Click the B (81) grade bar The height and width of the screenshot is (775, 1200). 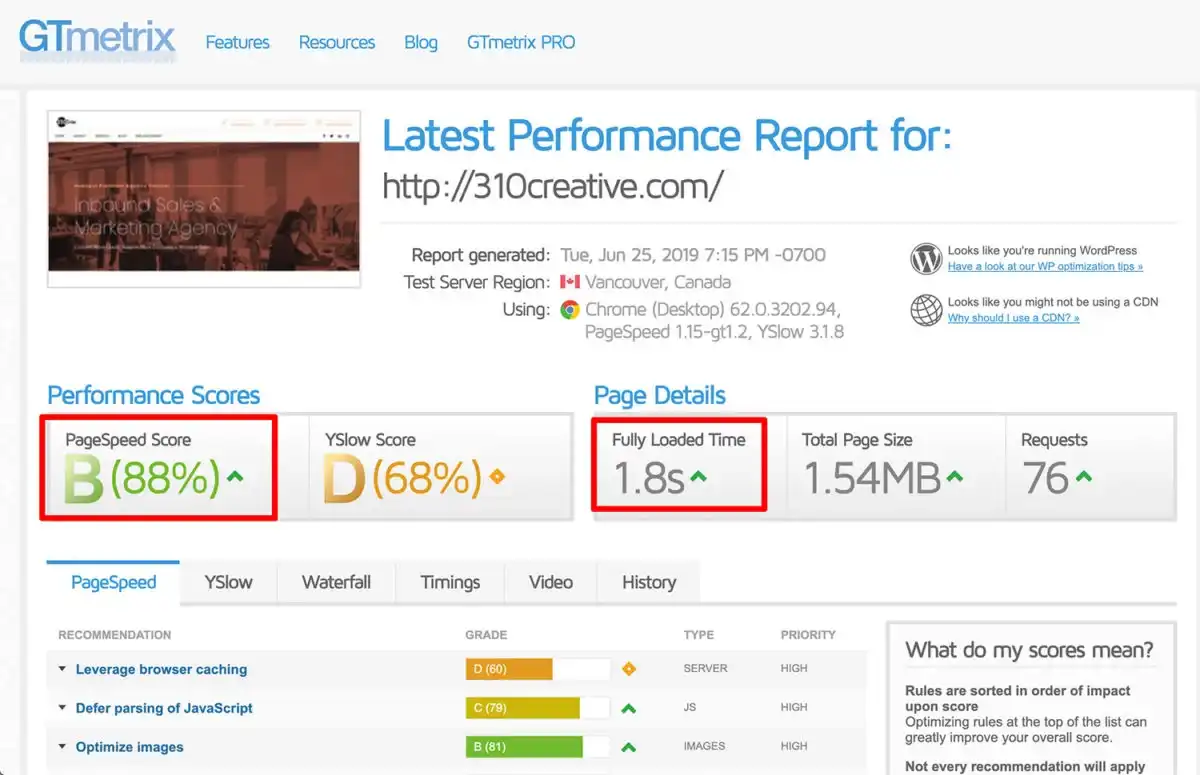(x=538, y=747)
